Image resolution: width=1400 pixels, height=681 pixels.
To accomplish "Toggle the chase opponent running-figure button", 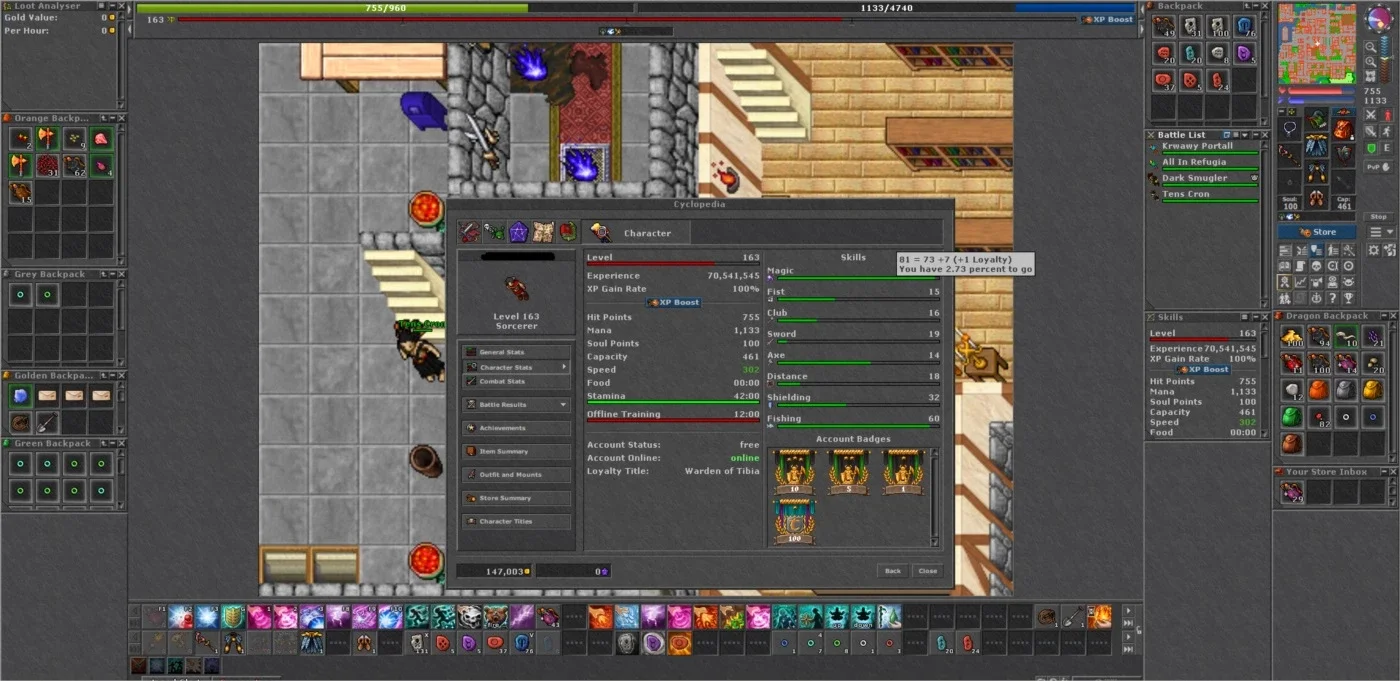I will coord(1388,132).
